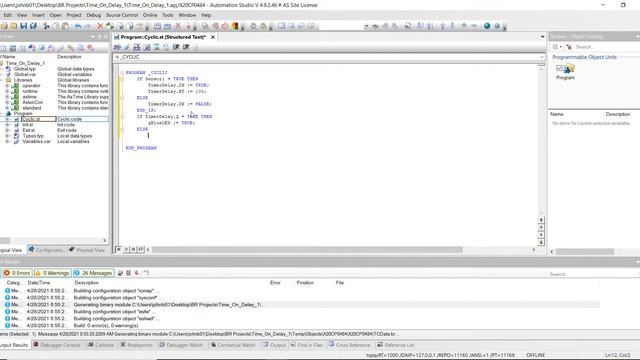Click the Program object icon in Object Catalog

(569, 69)
